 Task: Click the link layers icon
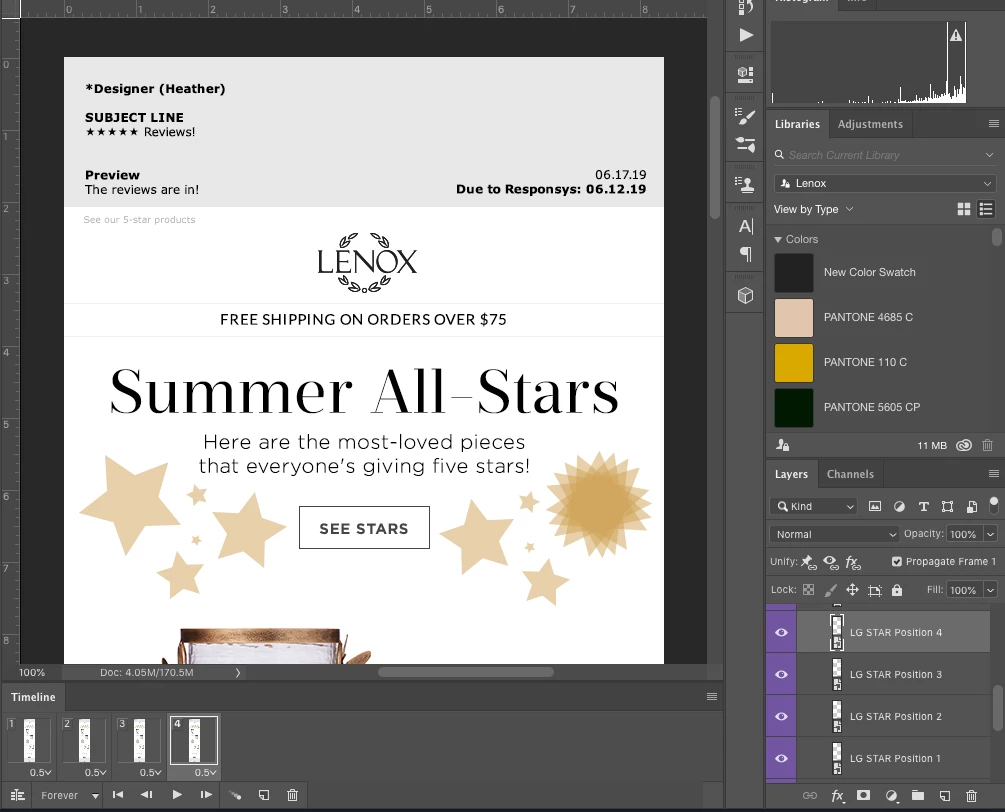[810, 795]
